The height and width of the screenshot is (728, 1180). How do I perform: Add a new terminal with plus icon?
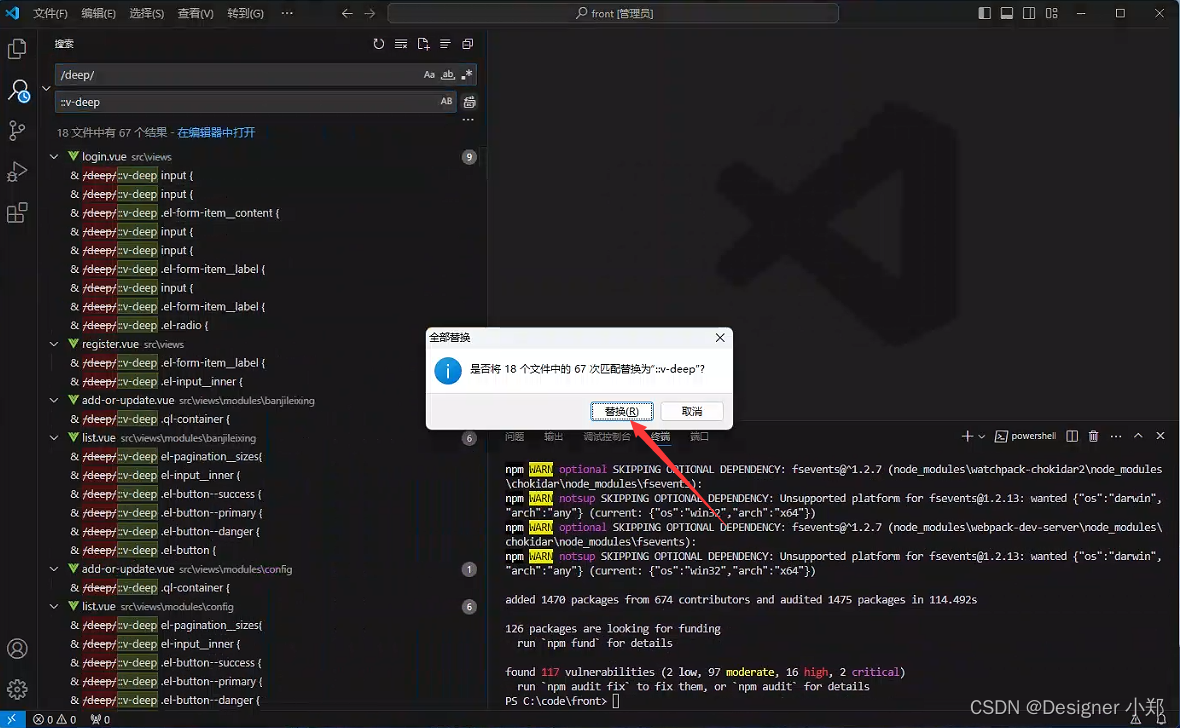(x=967, y=436)
